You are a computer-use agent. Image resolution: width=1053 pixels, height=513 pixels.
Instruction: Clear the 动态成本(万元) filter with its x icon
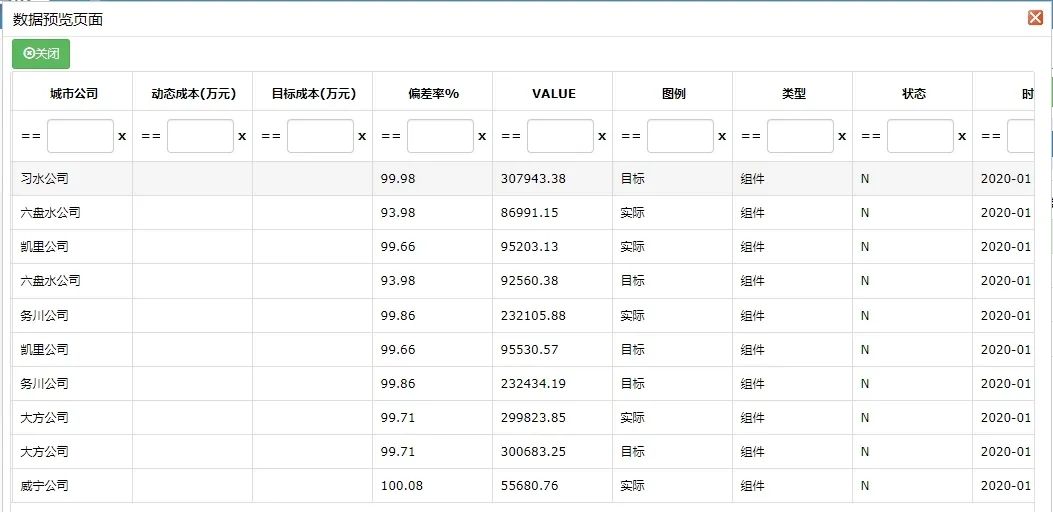[242, 136]
